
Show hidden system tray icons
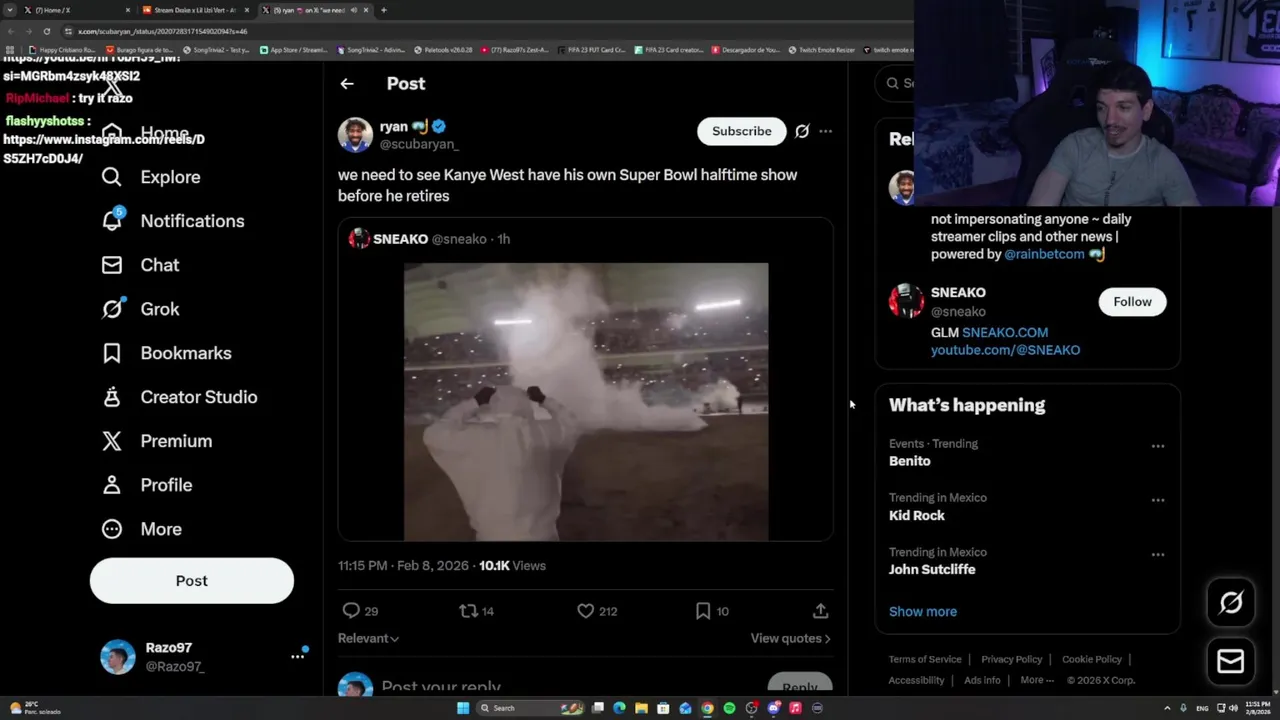(x=1169, y=708)
